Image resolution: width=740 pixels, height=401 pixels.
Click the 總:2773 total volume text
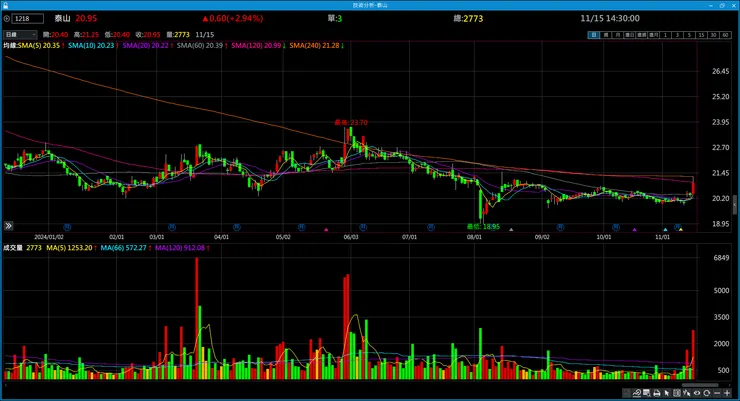(x=468, y=18)
